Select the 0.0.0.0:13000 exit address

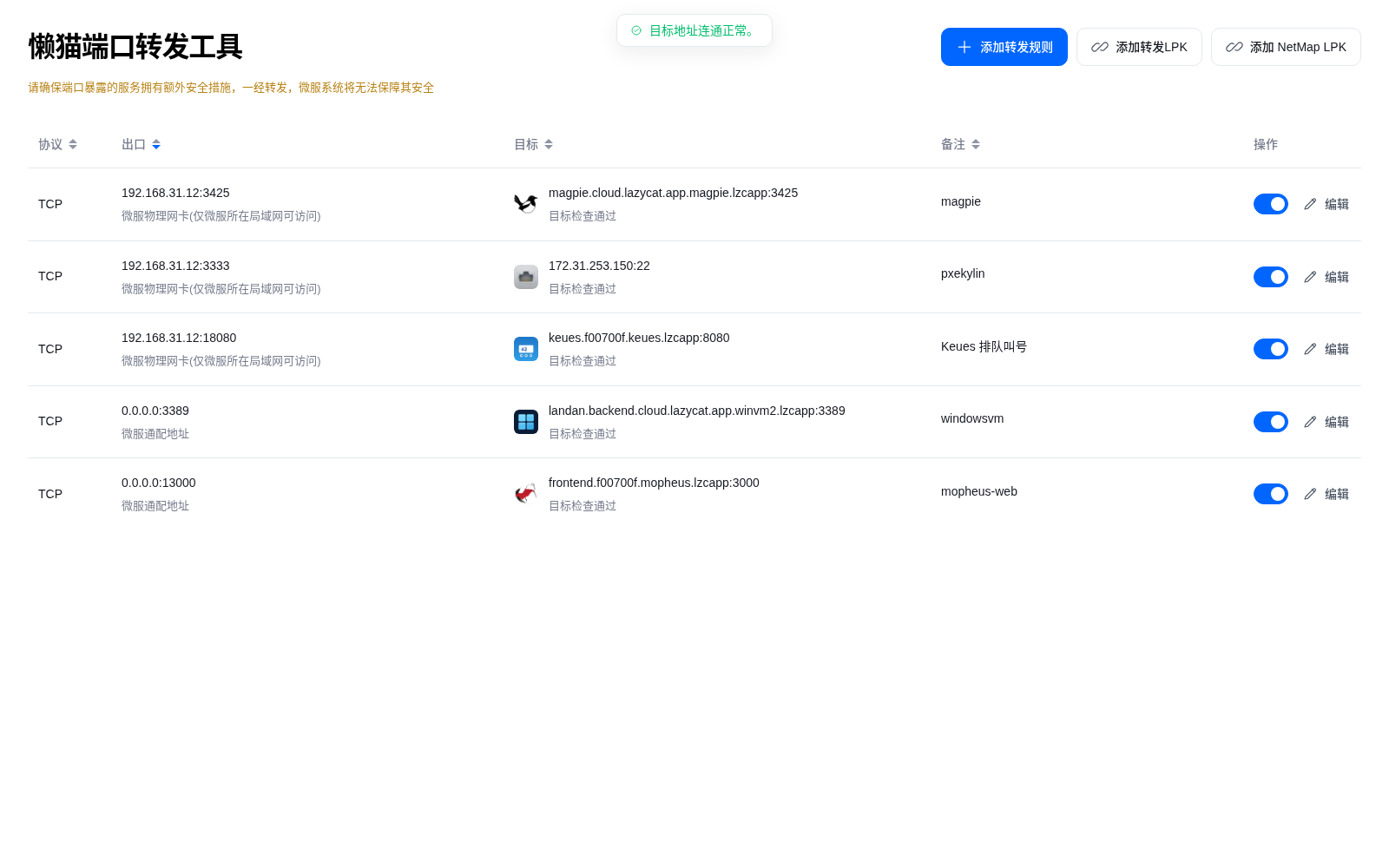click(x=159, y=483)
